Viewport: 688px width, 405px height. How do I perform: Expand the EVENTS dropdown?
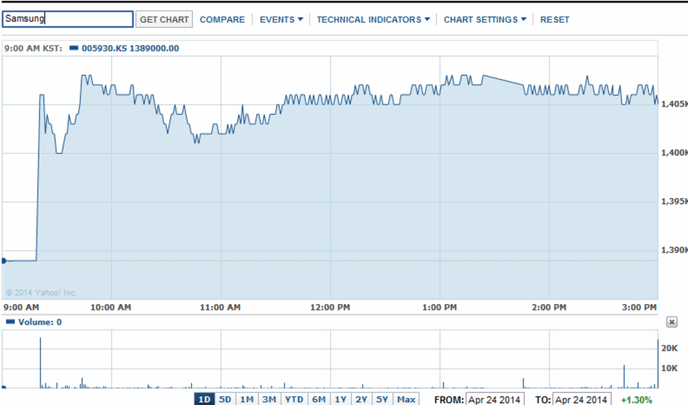tap(281, 20)
